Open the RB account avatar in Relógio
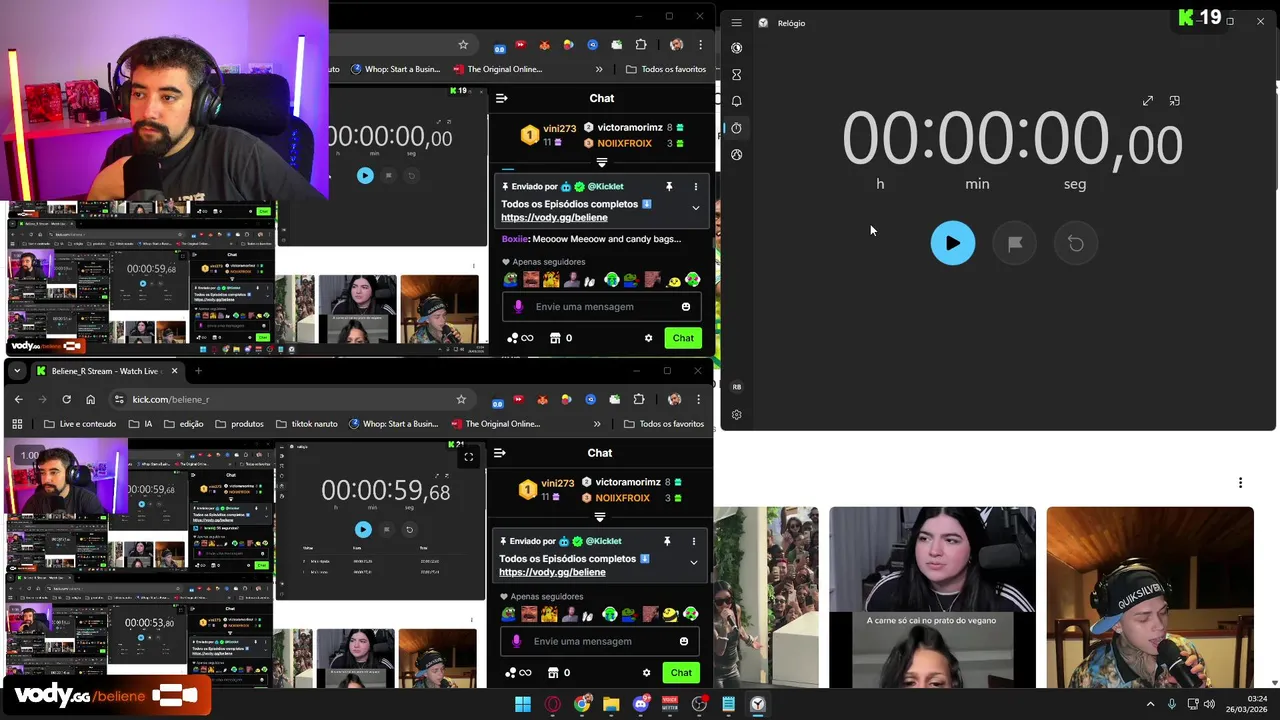 [737, 387]
